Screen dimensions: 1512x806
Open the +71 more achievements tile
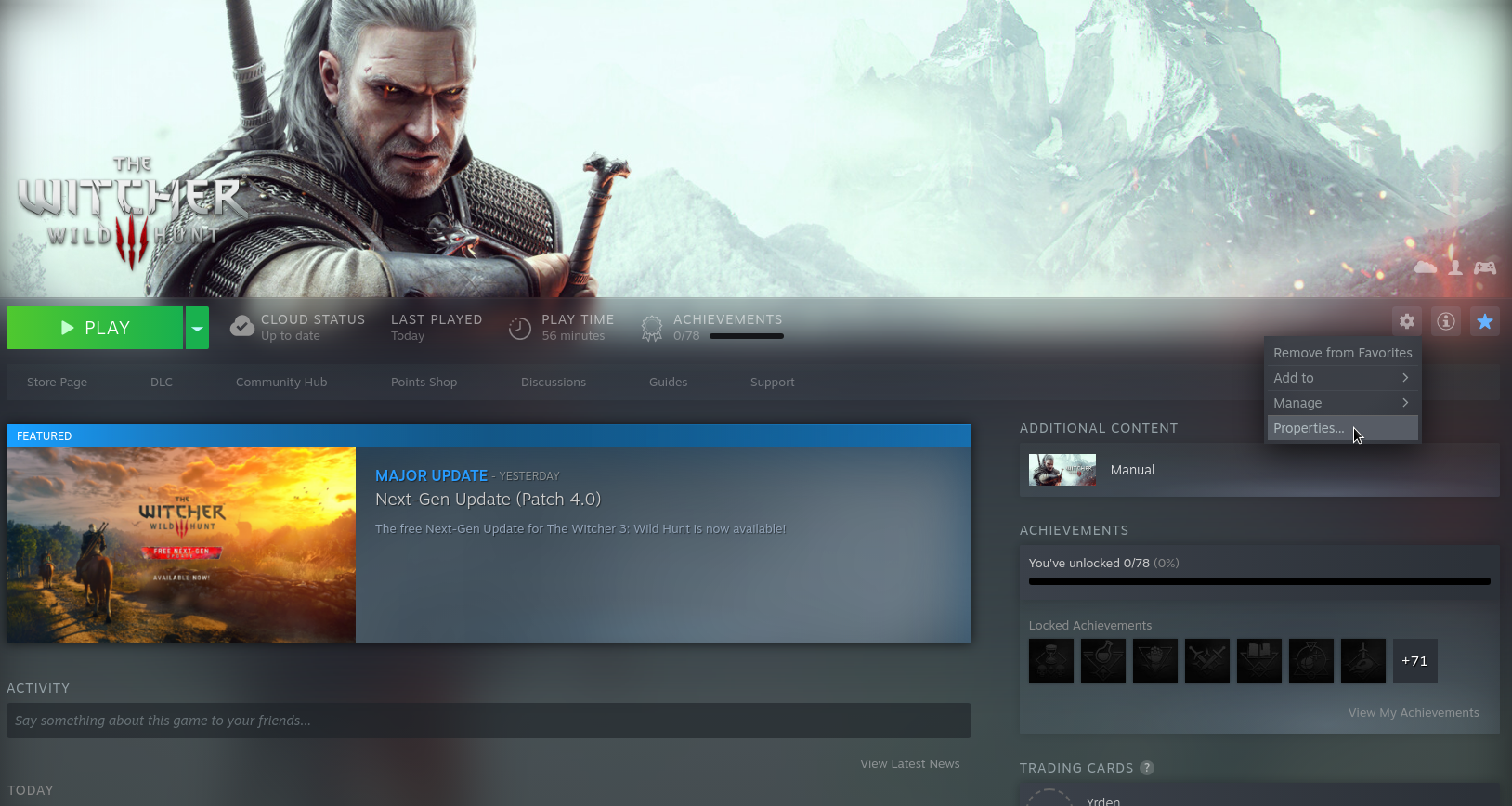click(1414, 661)
